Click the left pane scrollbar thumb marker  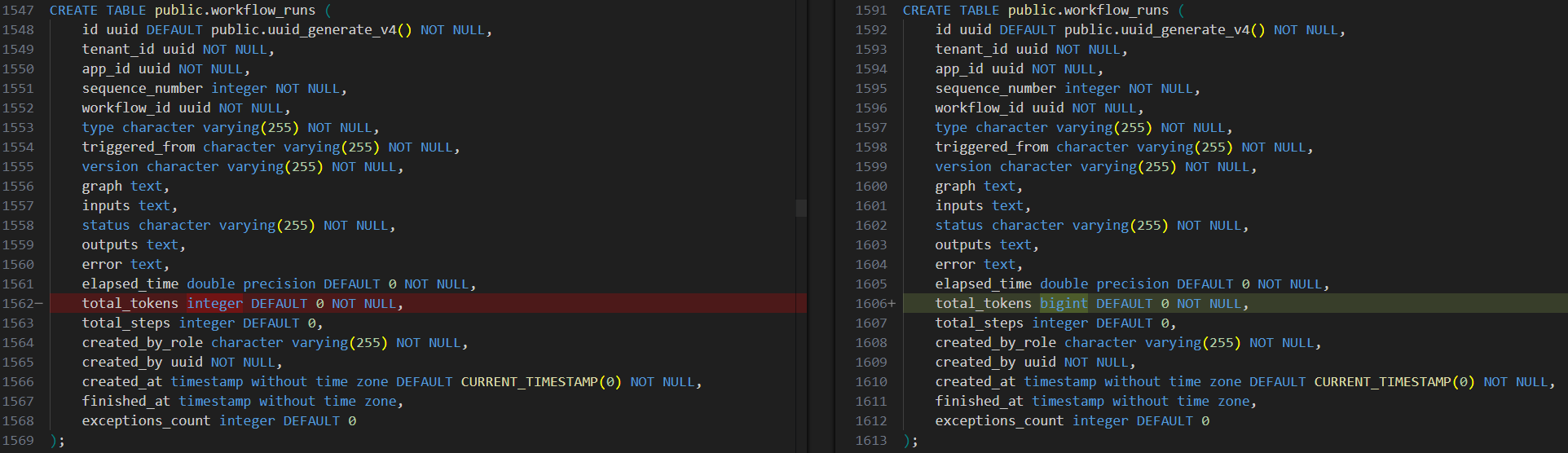click(x=801, y=209)
